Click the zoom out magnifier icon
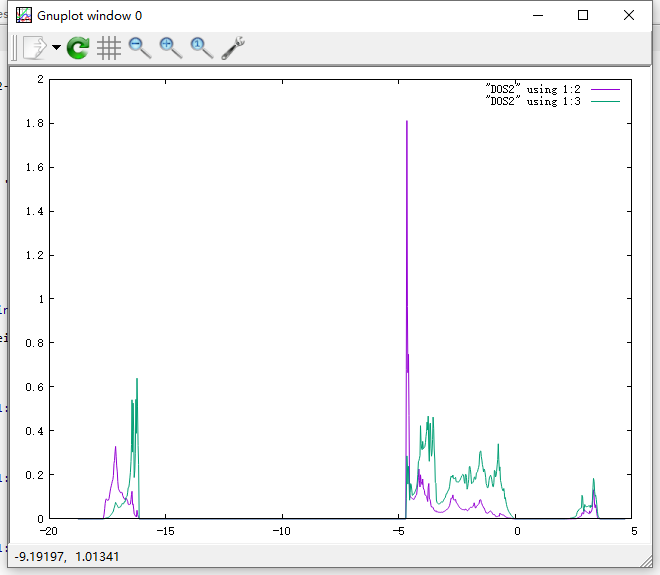The width and height of the screenshot is (660, 575). [140, 48]
